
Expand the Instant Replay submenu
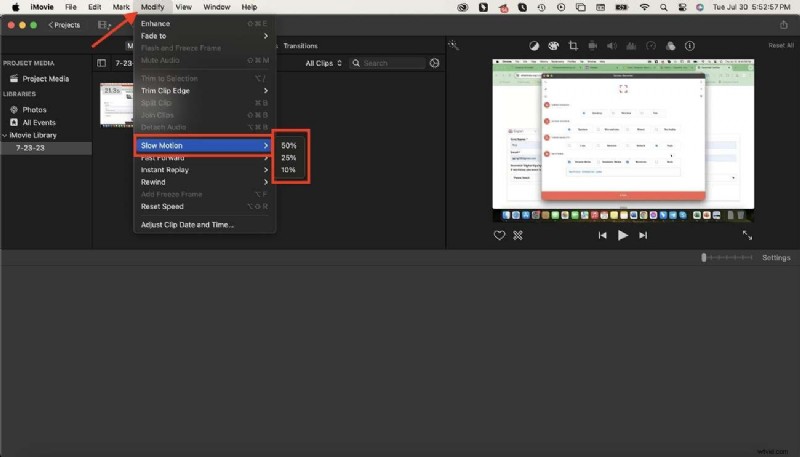204,170
